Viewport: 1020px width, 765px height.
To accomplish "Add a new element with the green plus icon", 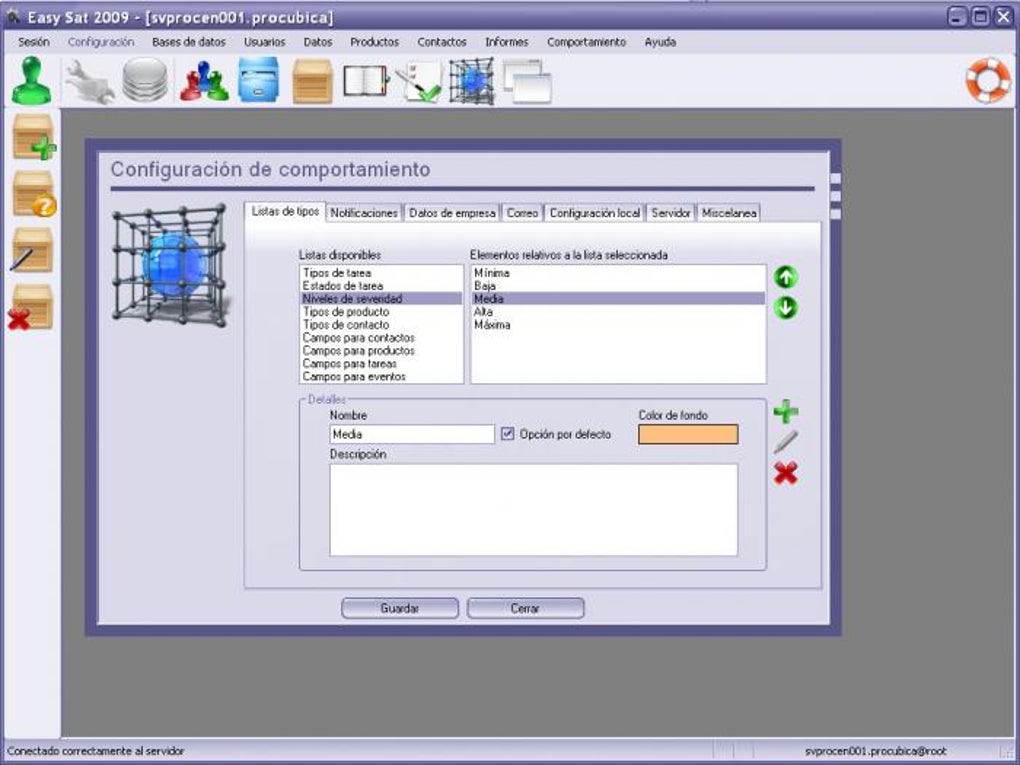I will click(786, 410).
